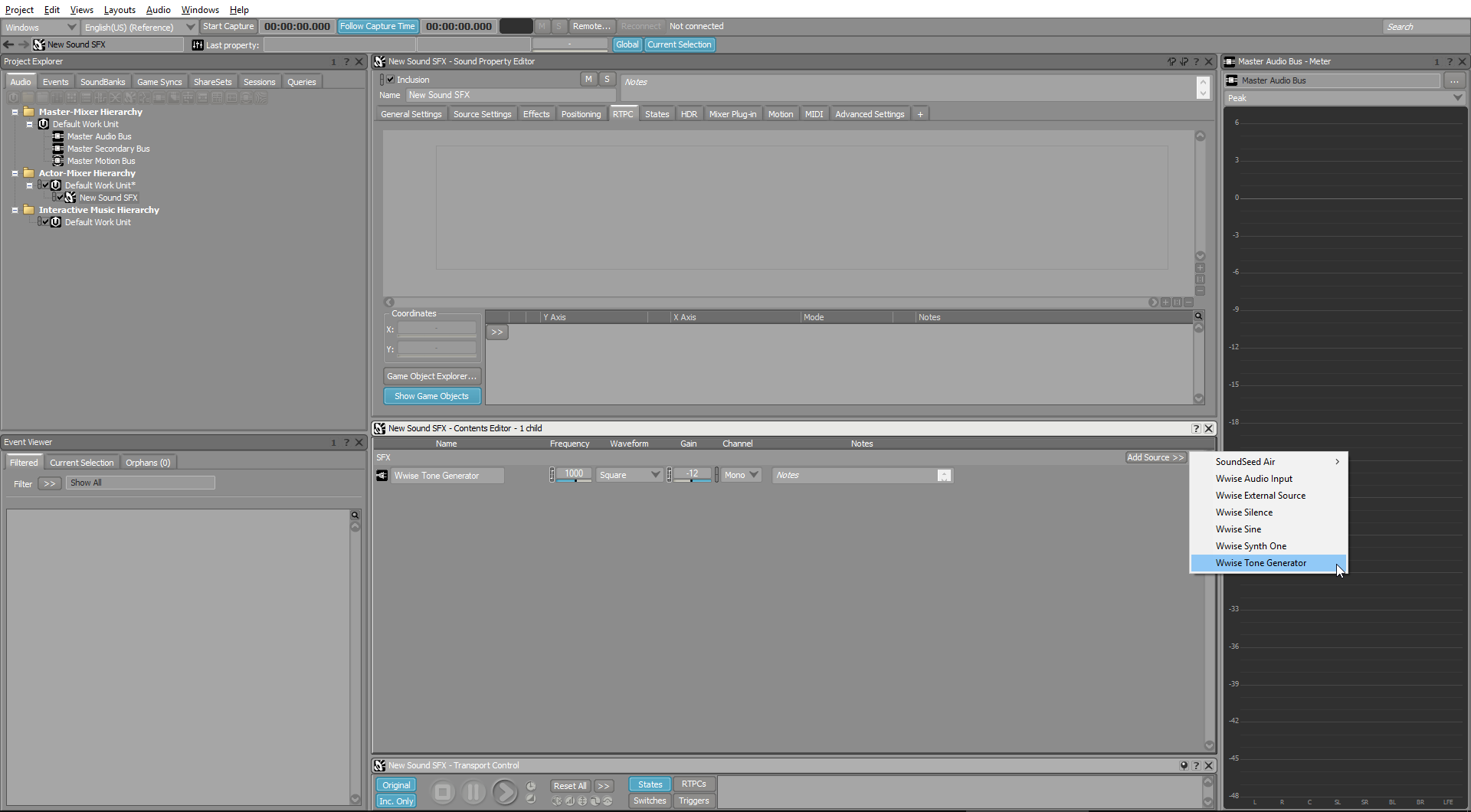Click the Play button in Transport Control
Image resolution: width=1471 pixels, height=812 pixels.
505,792
